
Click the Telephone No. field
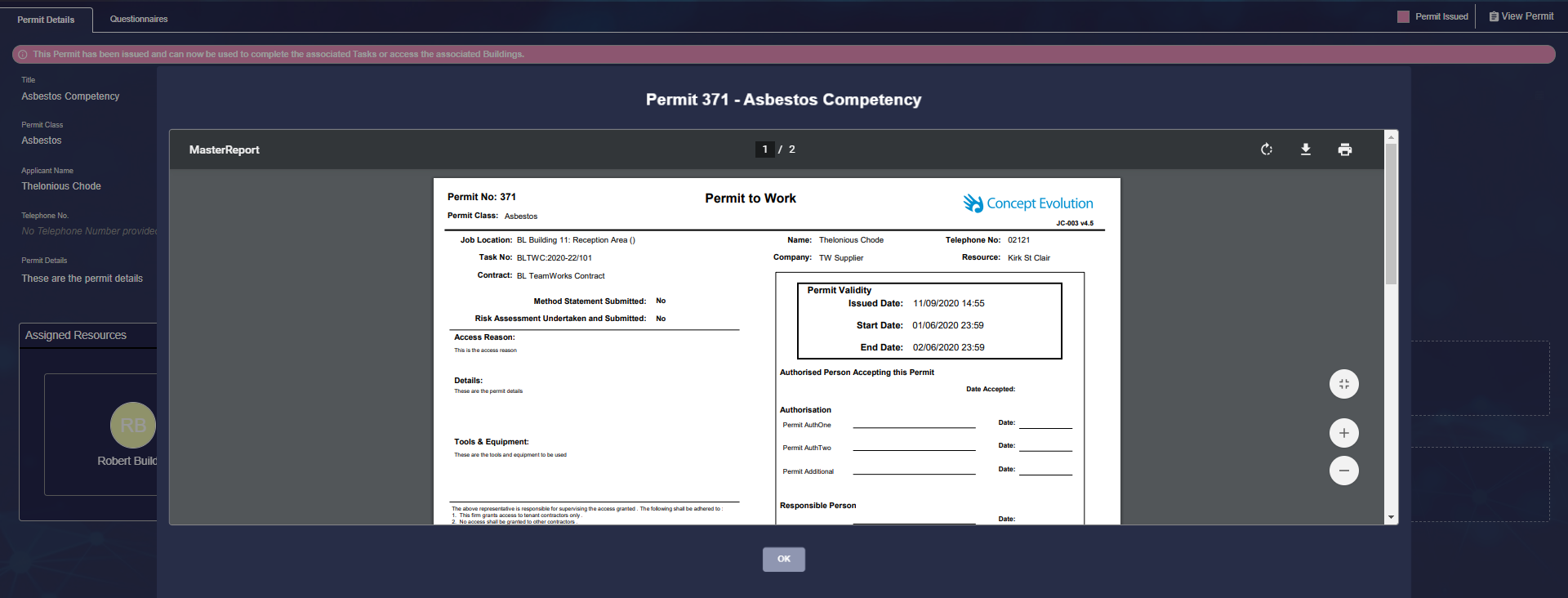pos(88,231)
